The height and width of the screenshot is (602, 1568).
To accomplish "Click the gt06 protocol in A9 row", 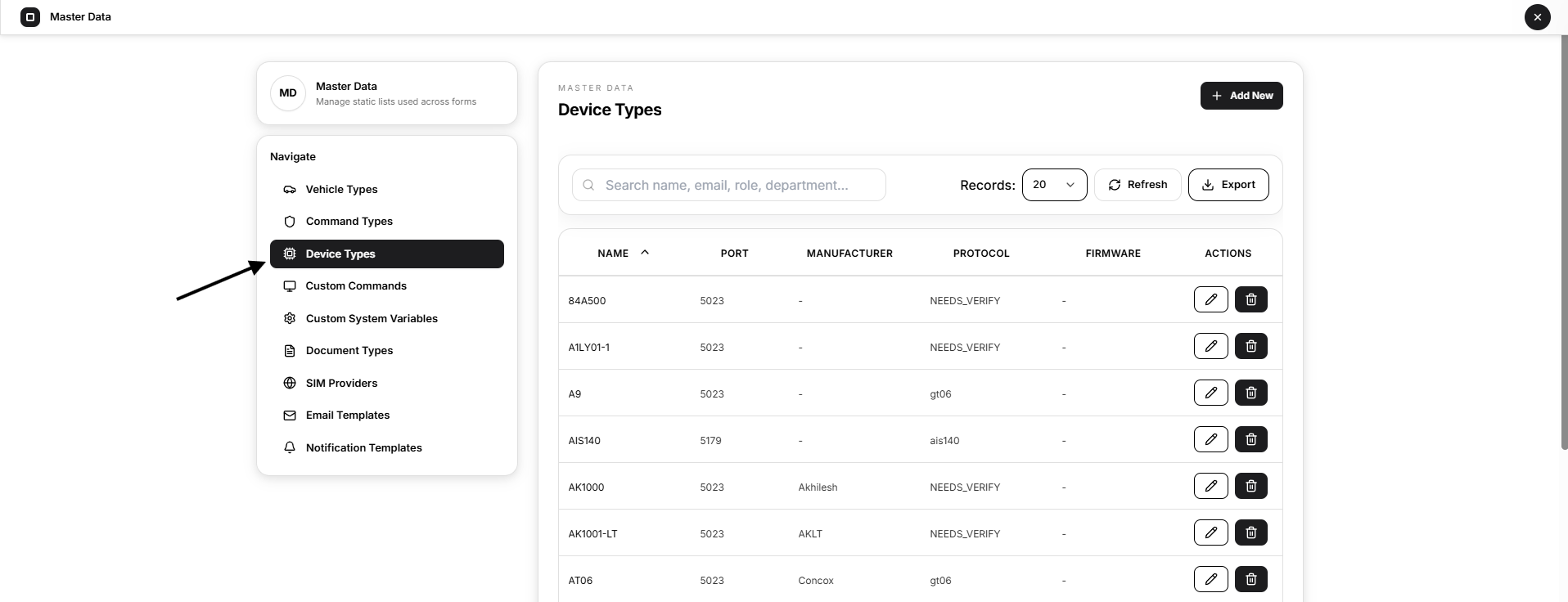I will tap(940, 394).
